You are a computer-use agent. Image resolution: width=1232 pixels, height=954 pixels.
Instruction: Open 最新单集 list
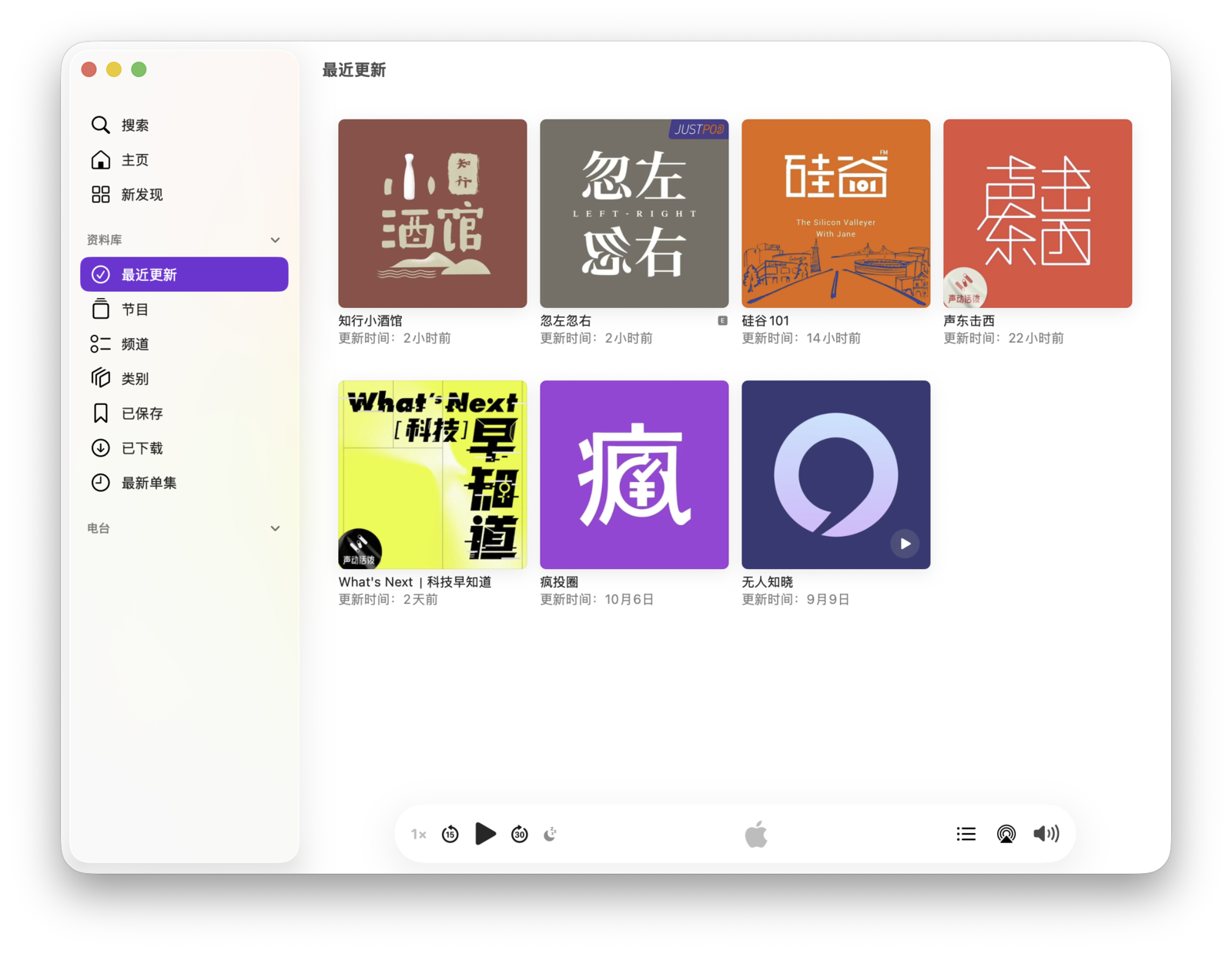pos(149,483)
